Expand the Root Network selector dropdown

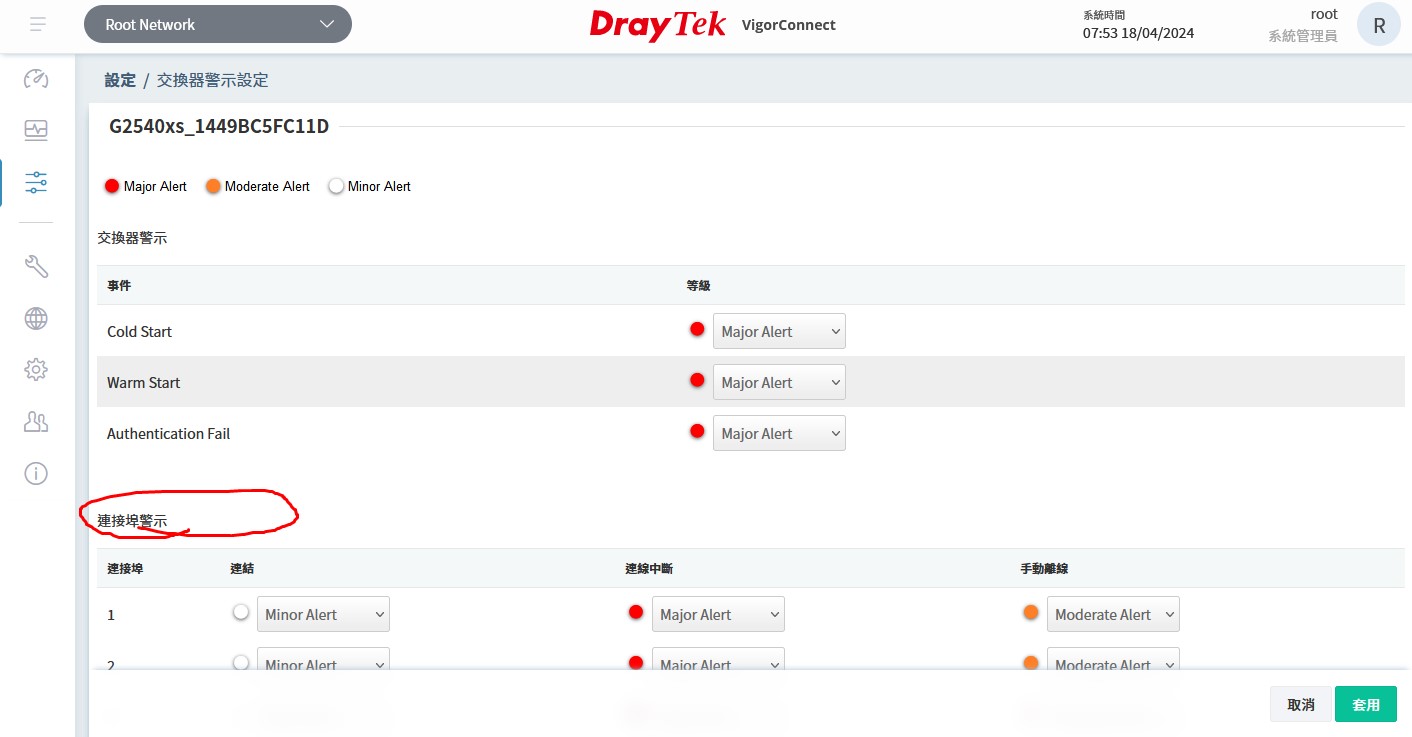point(217,24)
